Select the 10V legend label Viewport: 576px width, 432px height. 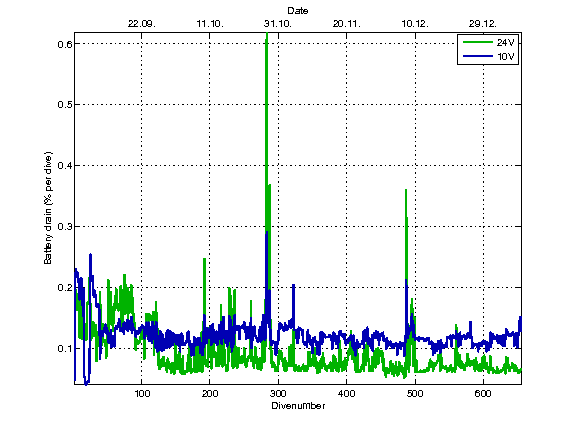[x=505, y=57]
